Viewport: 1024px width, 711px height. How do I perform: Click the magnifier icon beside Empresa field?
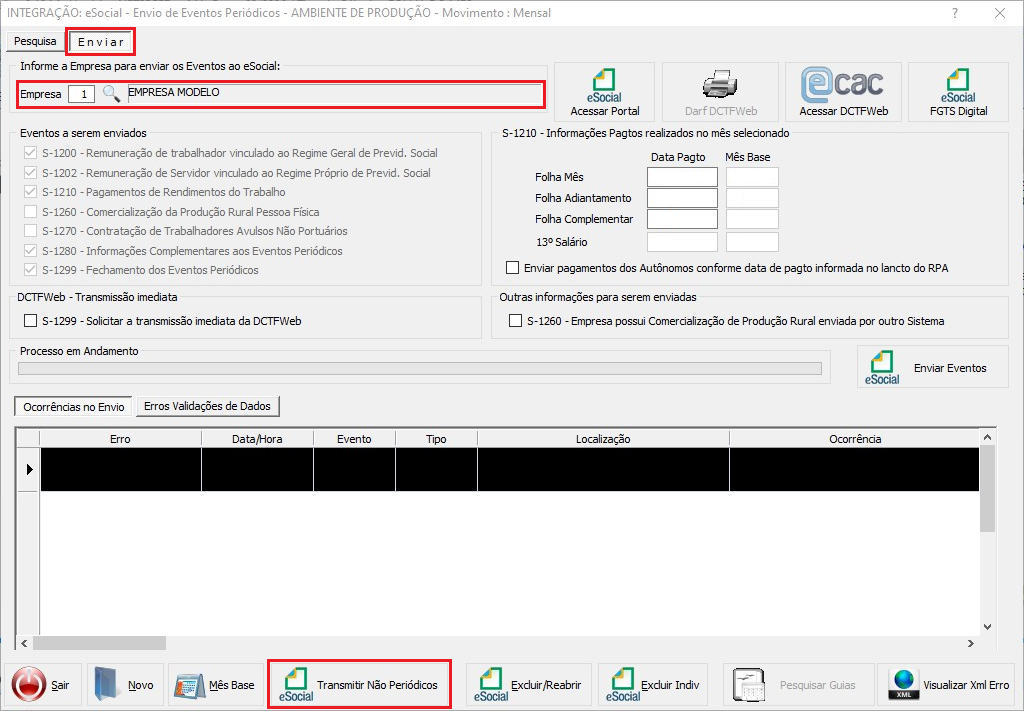click(111, 94)
